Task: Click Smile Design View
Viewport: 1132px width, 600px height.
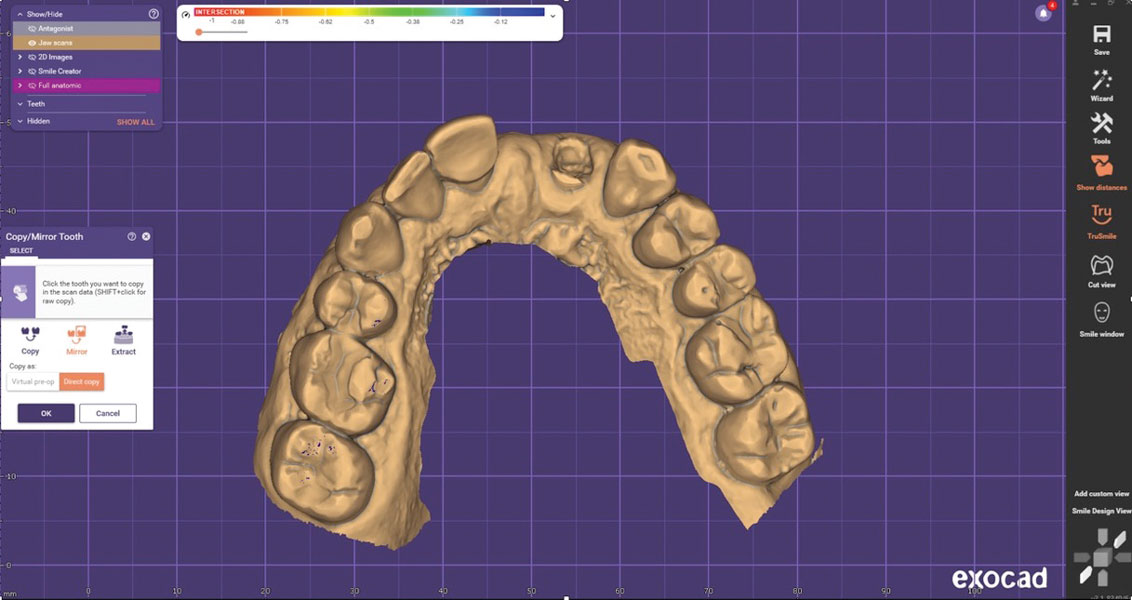Action: coord(1101,510)
